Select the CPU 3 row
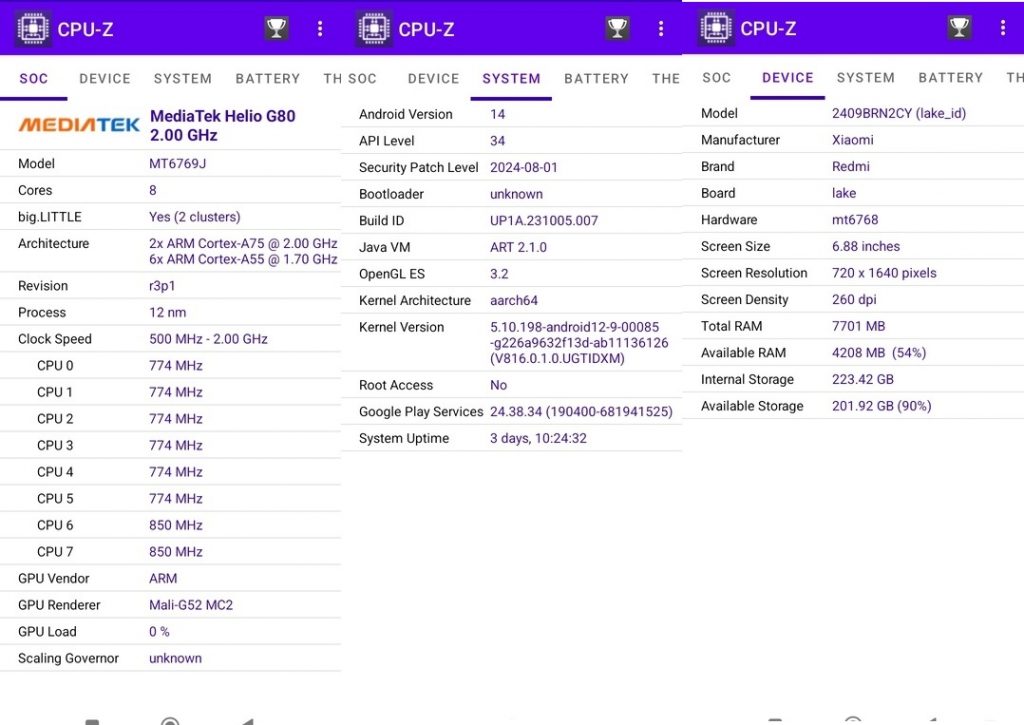The image size is (1024, 725). tap(170, 445)
